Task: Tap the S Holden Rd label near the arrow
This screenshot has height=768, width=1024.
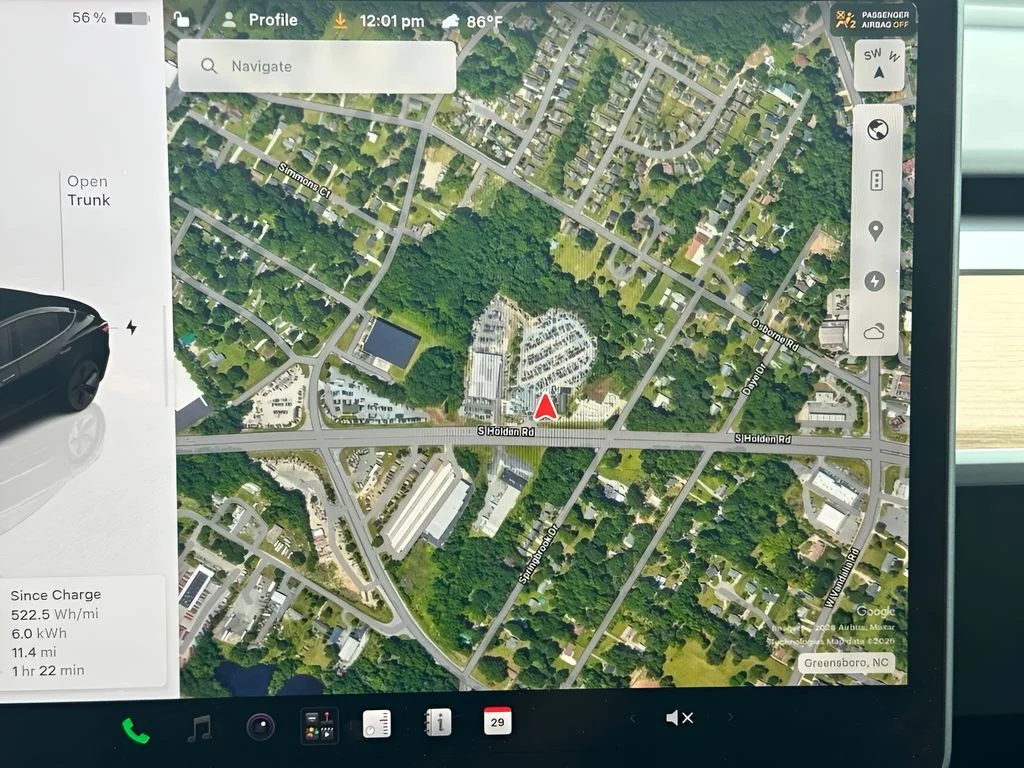Action: pos(506,432)
